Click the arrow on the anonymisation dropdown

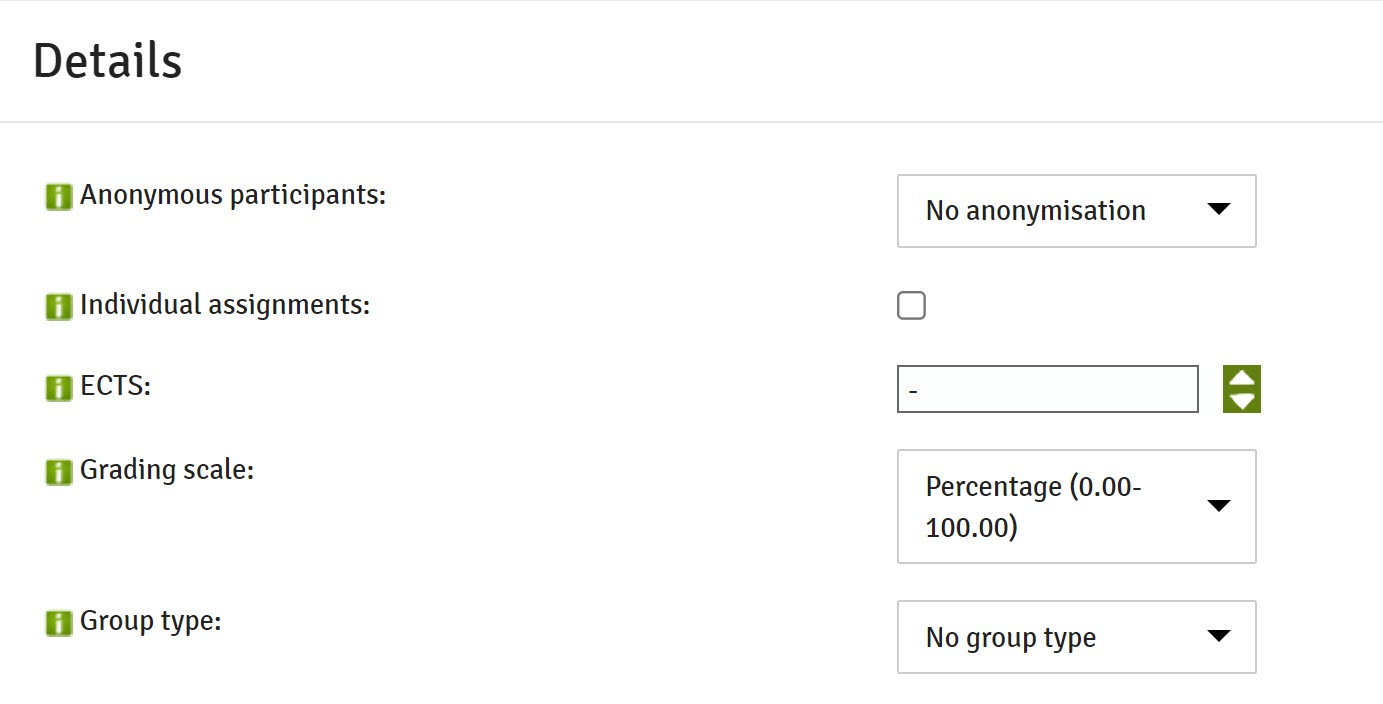1218,210
